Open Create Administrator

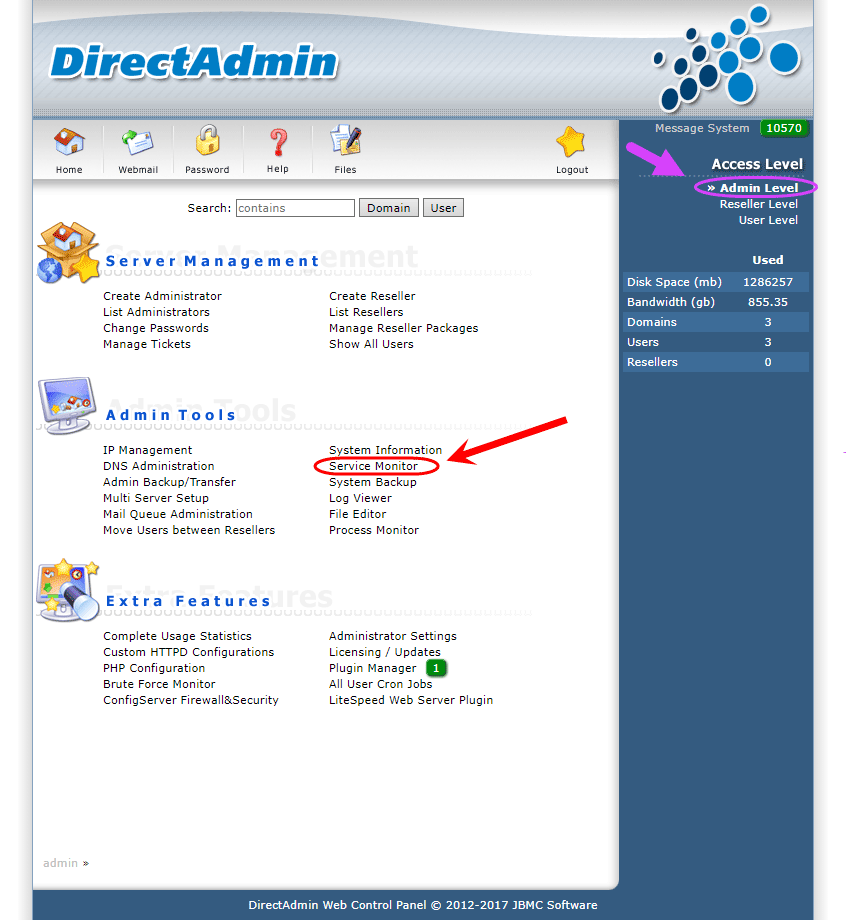(x=163, y=296)
